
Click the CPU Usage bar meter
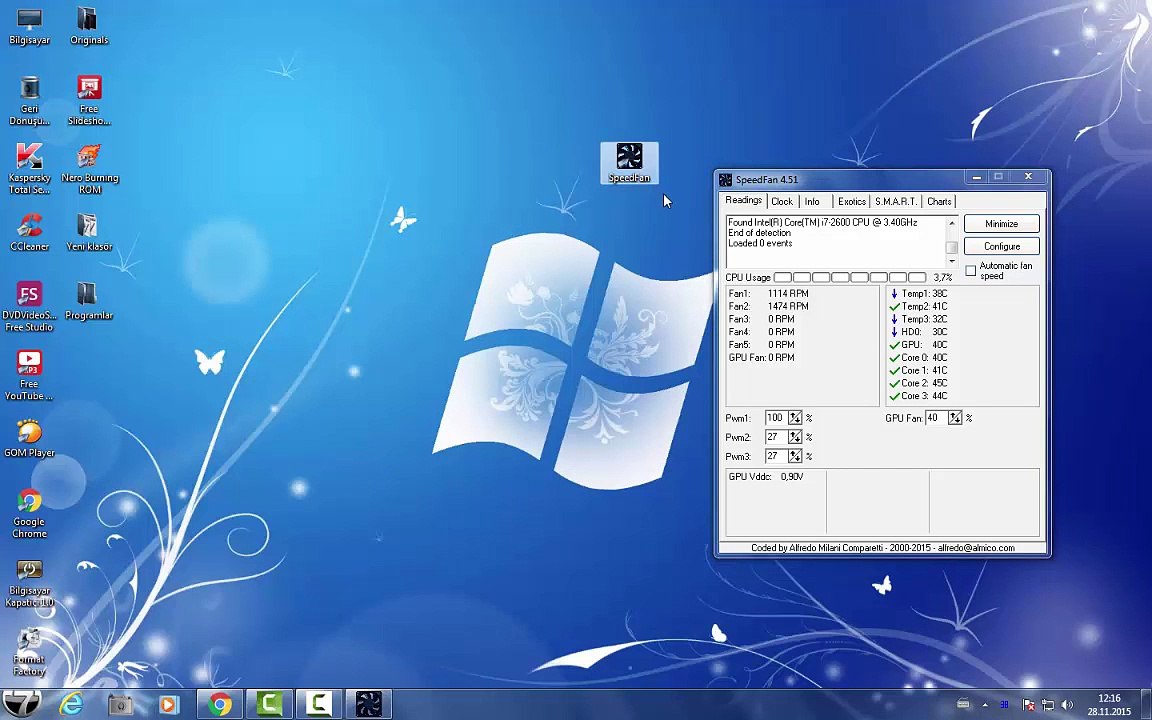850,278
